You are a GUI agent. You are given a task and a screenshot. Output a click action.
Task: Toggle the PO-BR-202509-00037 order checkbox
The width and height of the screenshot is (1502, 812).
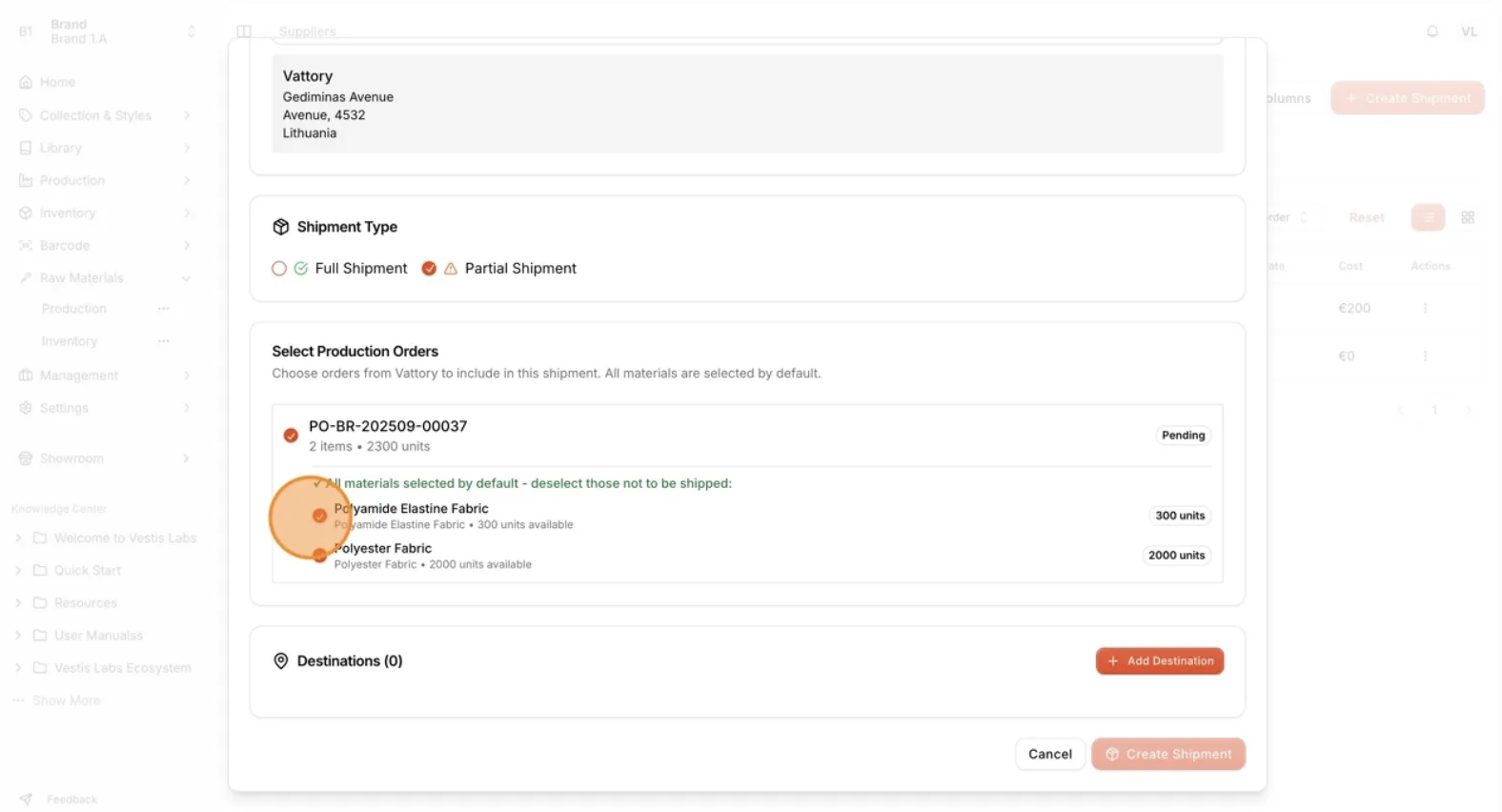click(x=291, y=436)
